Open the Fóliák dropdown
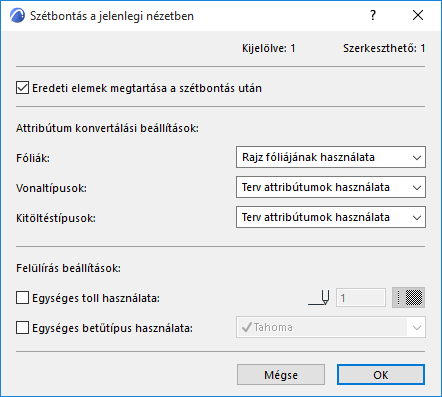The height and width of the screenshot is (397, 442). (x=331, y=157)
